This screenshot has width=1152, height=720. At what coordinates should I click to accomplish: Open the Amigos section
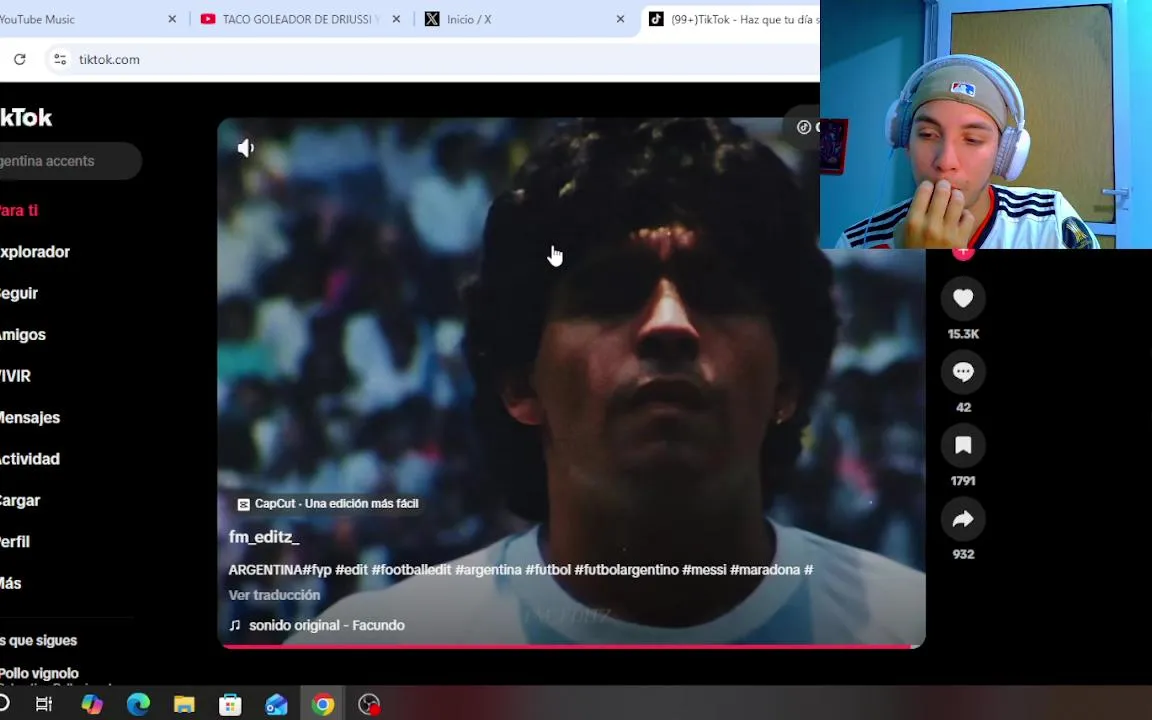(23, 335)
